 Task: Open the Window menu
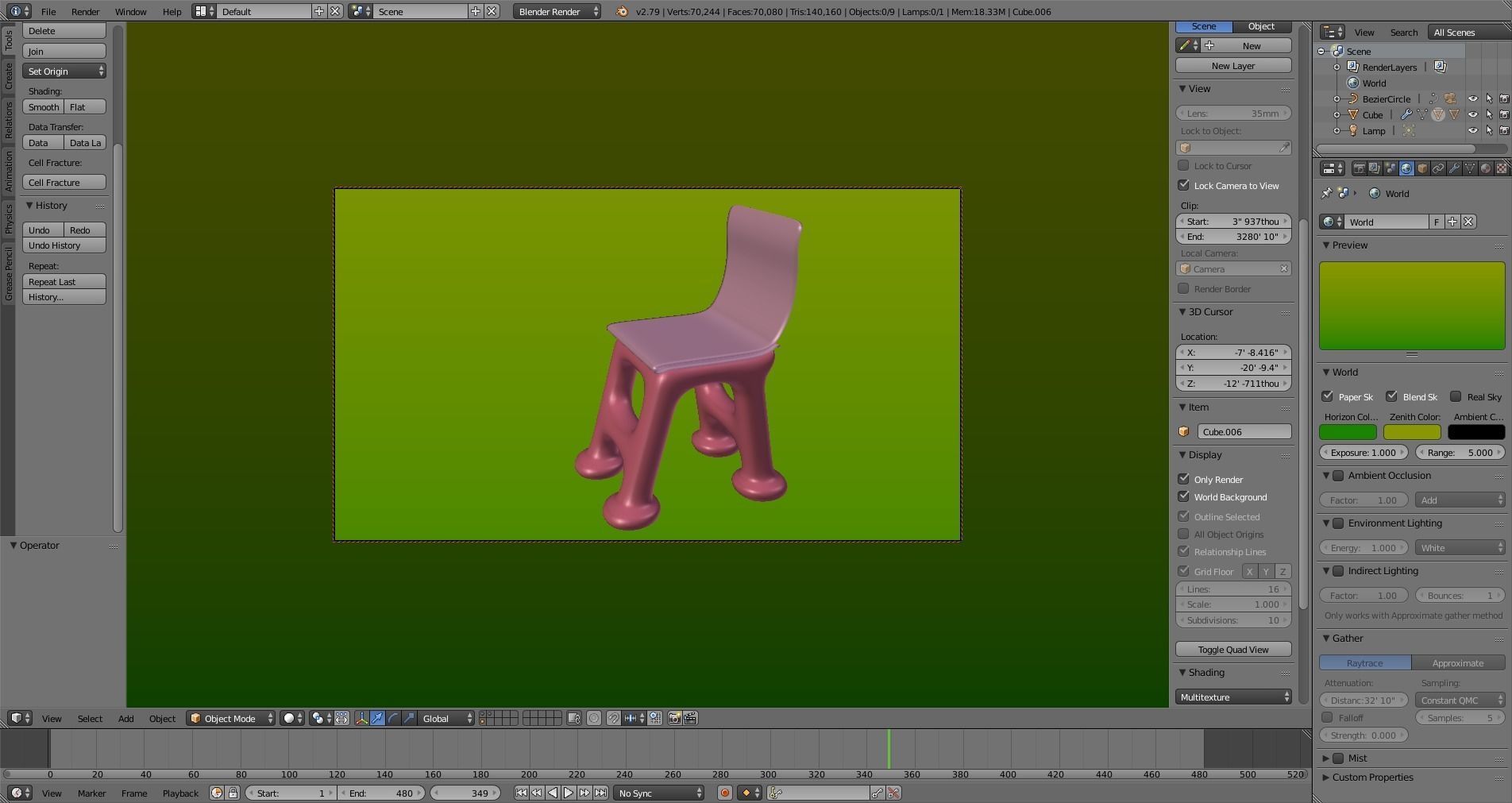click(x=130, y=11)
